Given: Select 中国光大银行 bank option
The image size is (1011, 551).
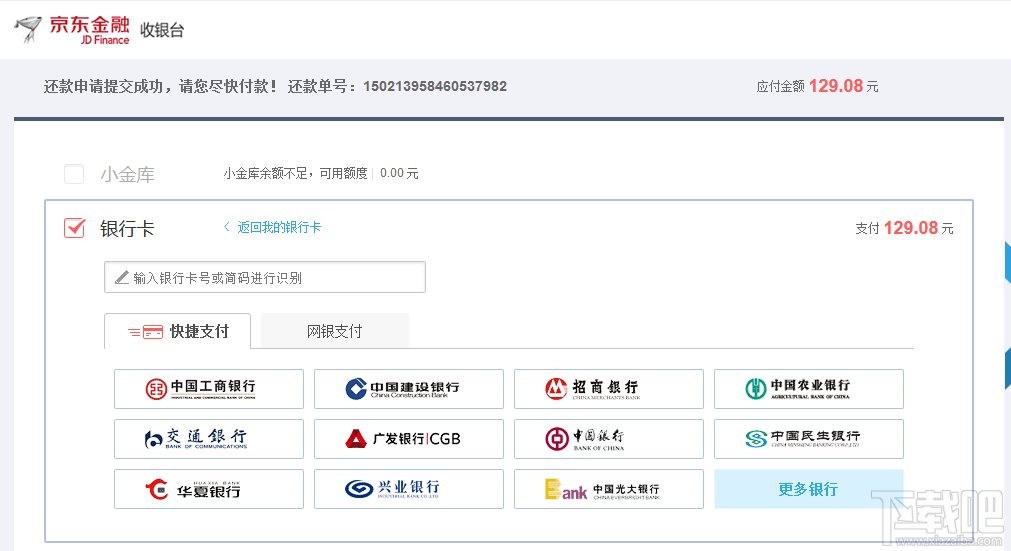Looking at the screenshot, I should pos(609,489).
